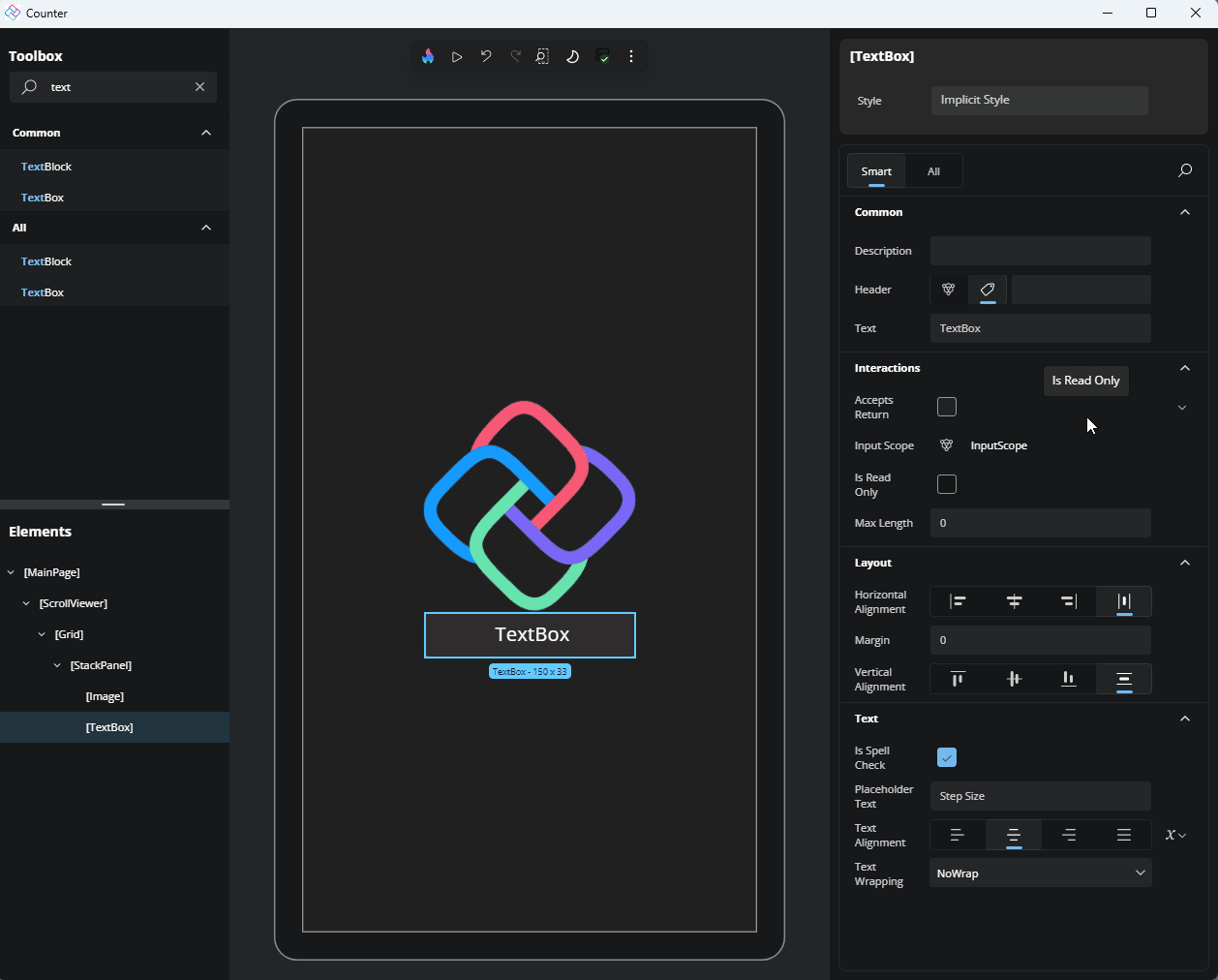Collapse the StackPanel node in Elements
The height and width of the screenshot is (980, 1218).
57,665
